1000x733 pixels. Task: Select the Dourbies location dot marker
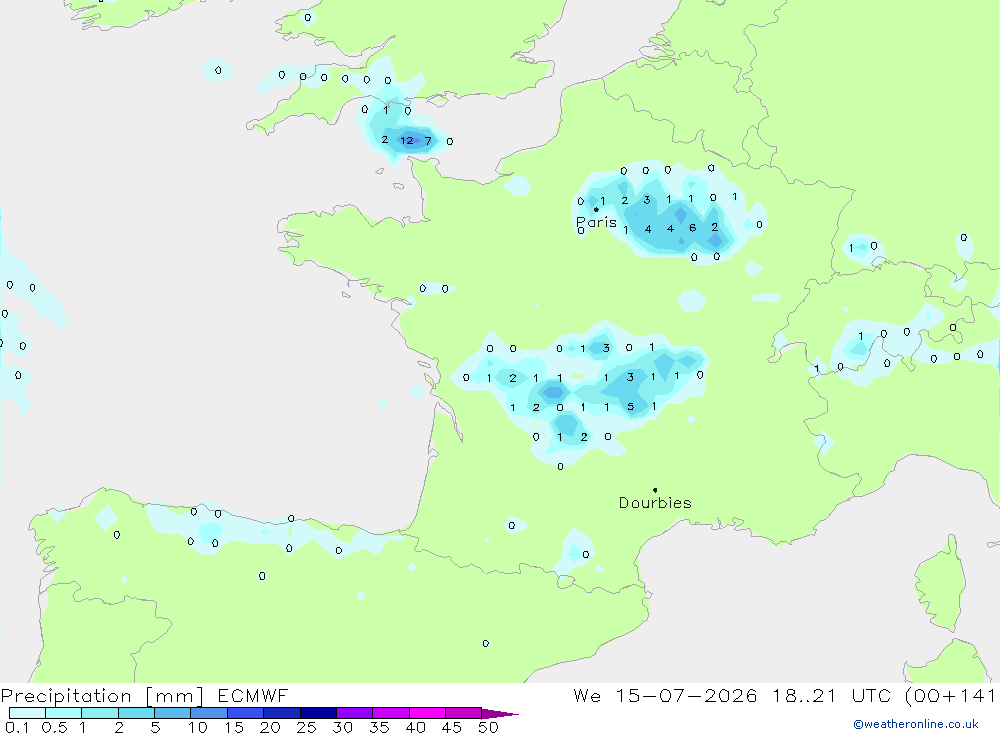tap(655, 490)
